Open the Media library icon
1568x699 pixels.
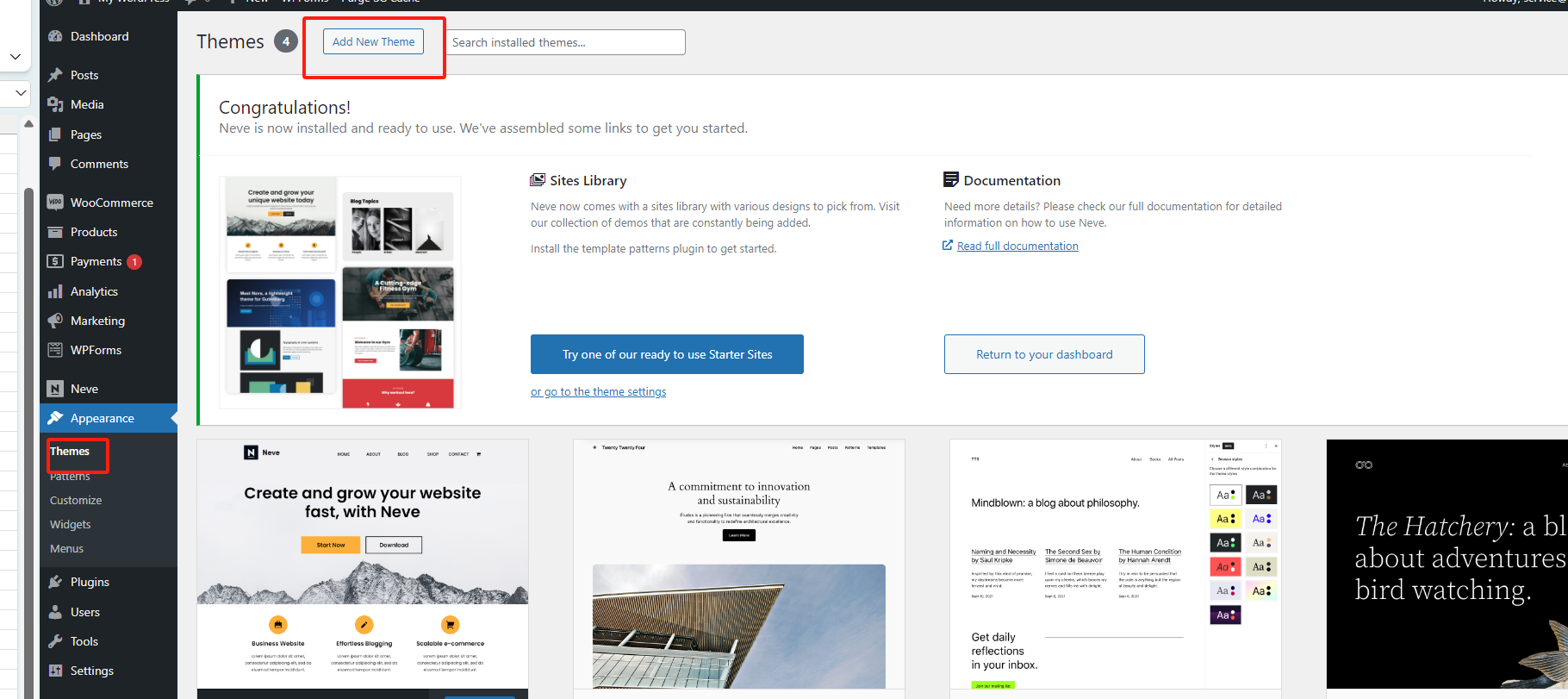tap(55, 104)
